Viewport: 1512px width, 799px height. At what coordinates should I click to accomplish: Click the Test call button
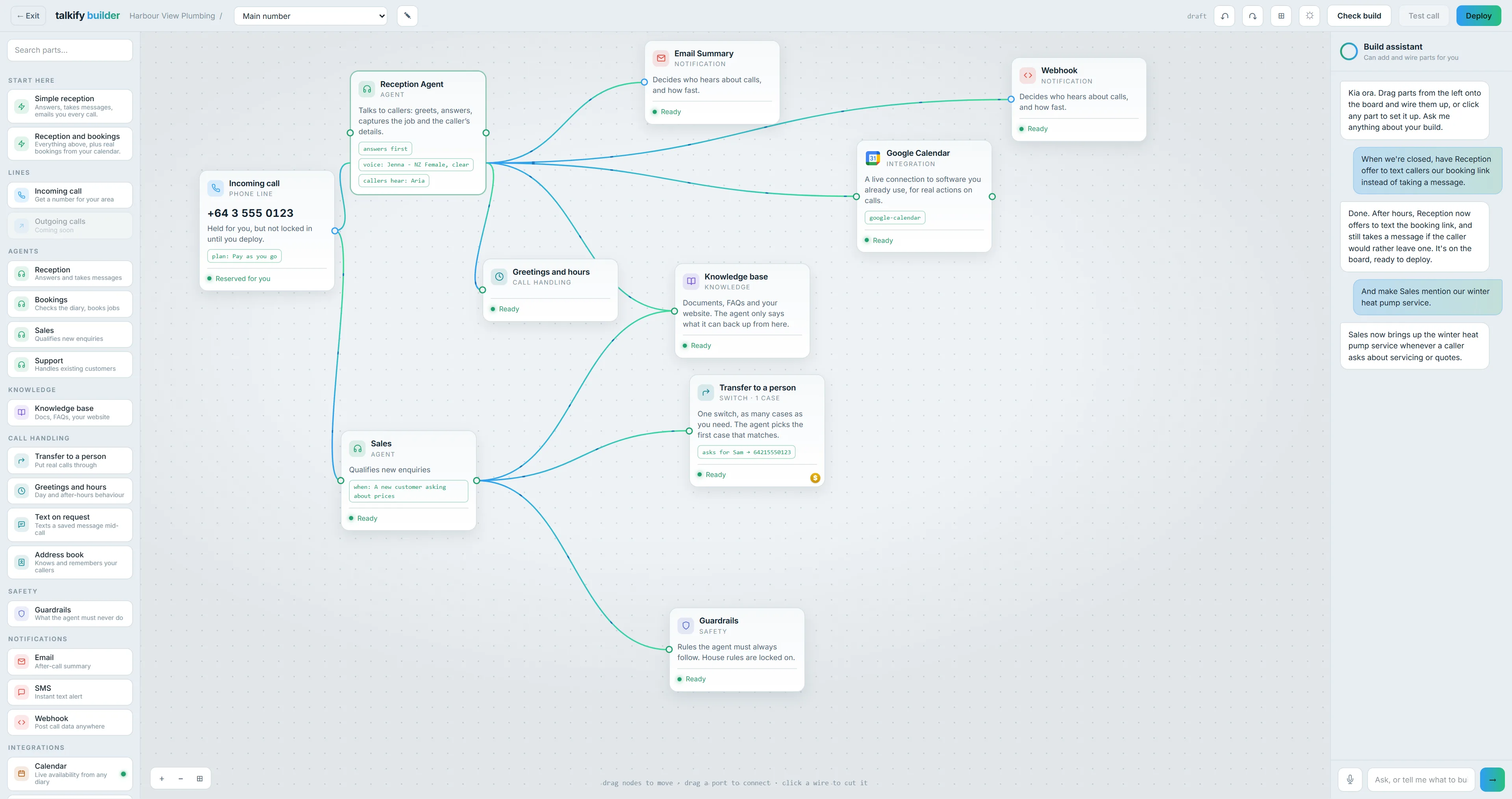coord(1423,16)
